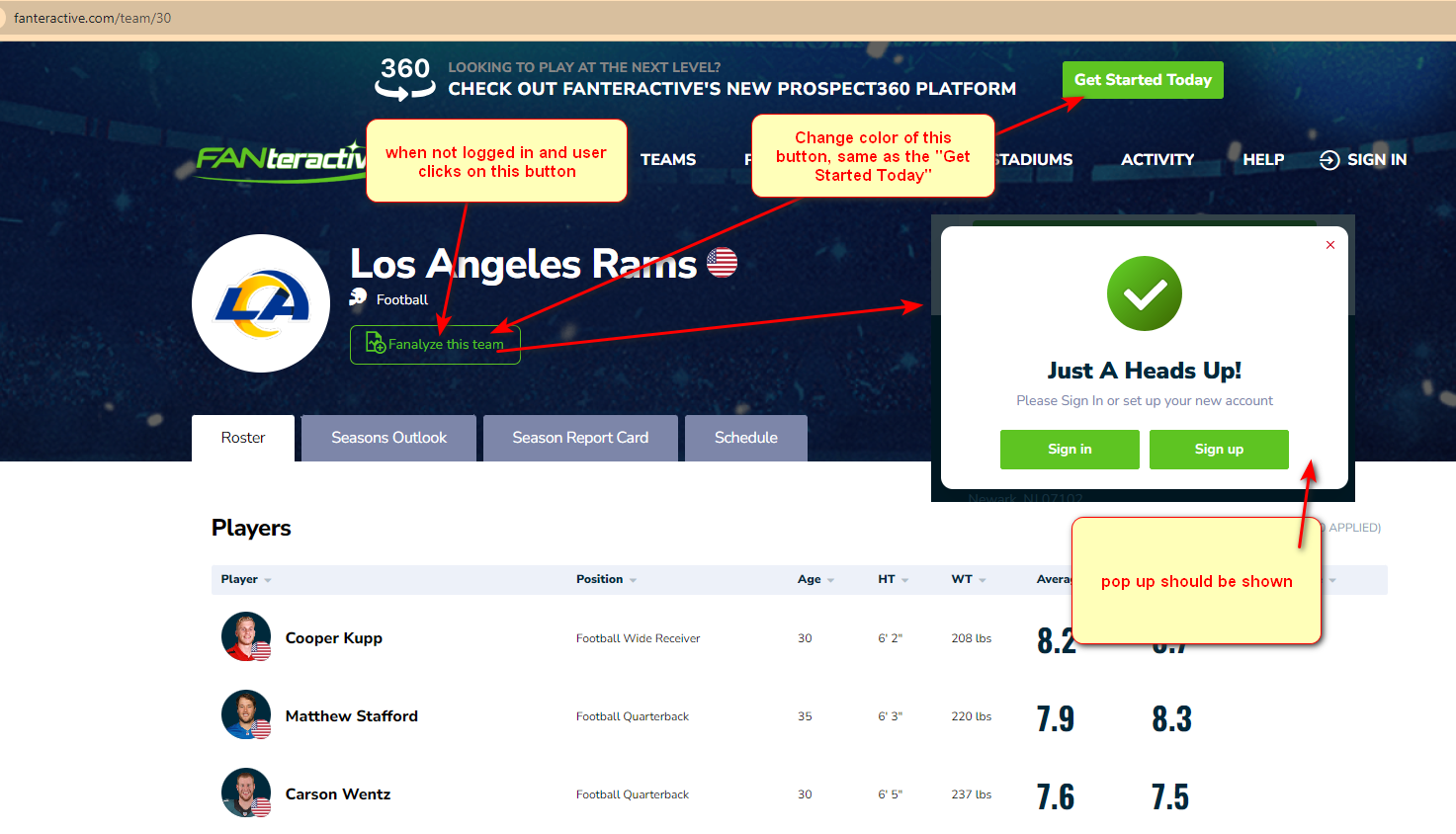Click Cooper Kupp's 208 lbs weight
1456x834 pixels.
coord(972,638)
